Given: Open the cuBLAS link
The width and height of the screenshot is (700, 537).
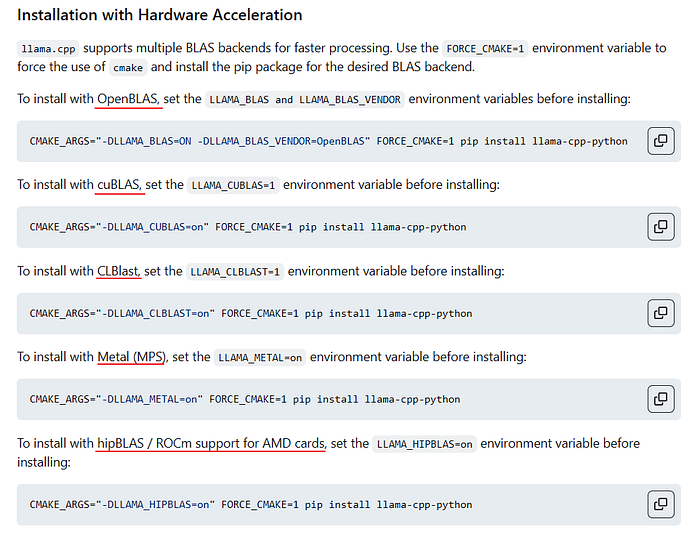Looking at the screenshot, I should (x=118, y=185).
